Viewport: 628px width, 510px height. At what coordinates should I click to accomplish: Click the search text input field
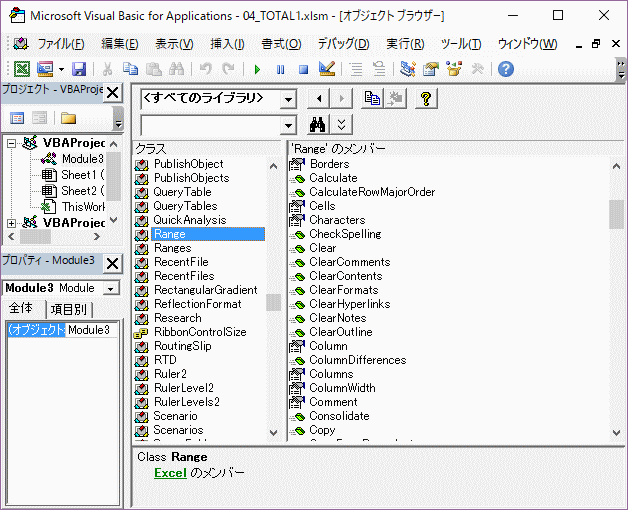(x=211, y=126)
